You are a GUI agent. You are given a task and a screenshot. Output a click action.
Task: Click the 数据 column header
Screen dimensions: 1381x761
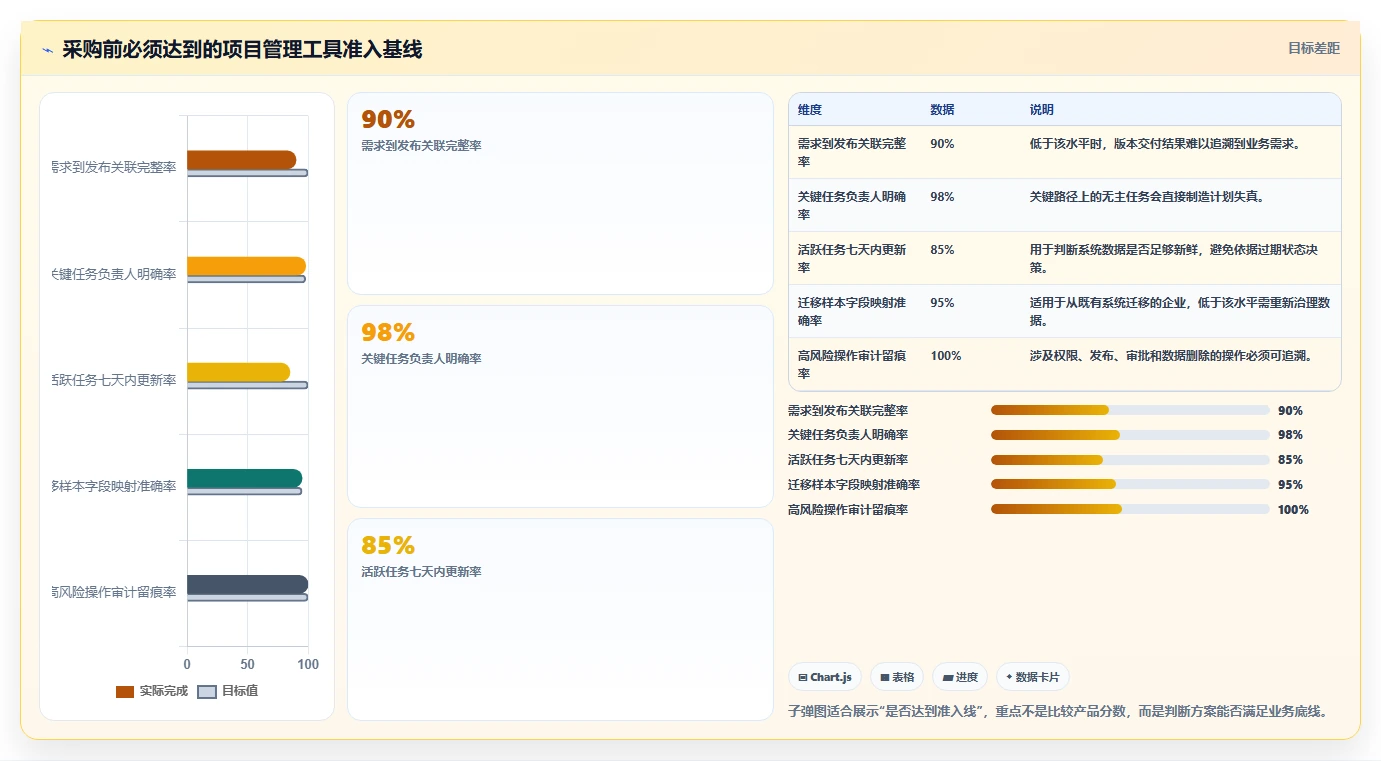[942, 110]
